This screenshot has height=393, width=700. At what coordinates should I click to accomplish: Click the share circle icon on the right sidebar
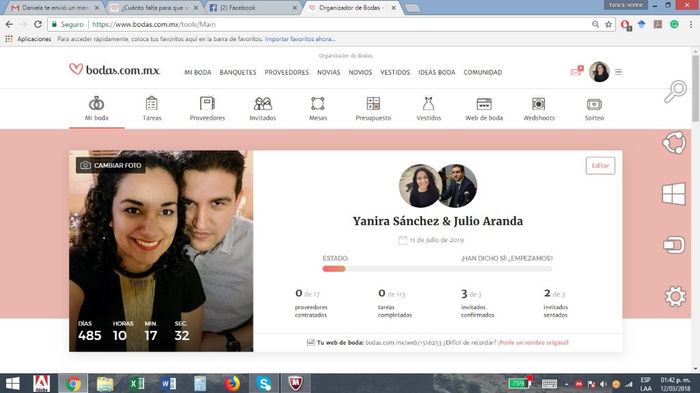point(674,143)
